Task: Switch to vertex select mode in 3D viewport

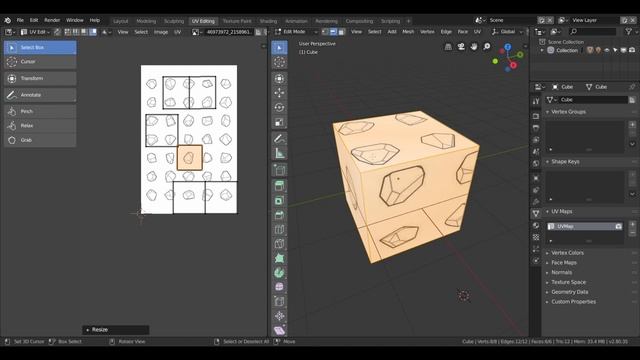Action: tap(325, 32)
